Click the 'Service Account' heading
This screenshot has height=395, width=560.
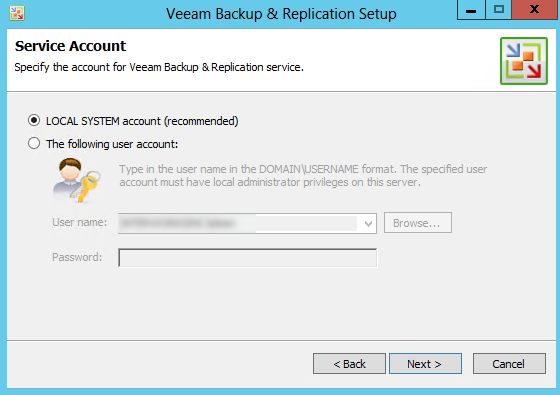pos(70,46)
